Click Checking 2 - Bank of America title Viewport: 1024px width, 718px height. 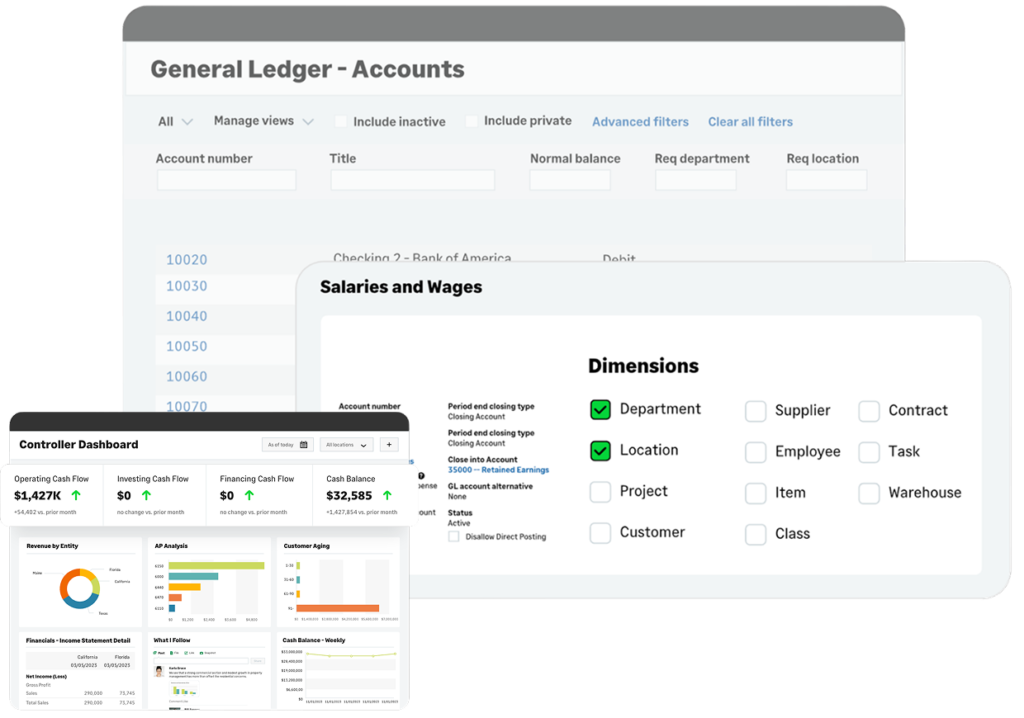click(x=423, y=257)
